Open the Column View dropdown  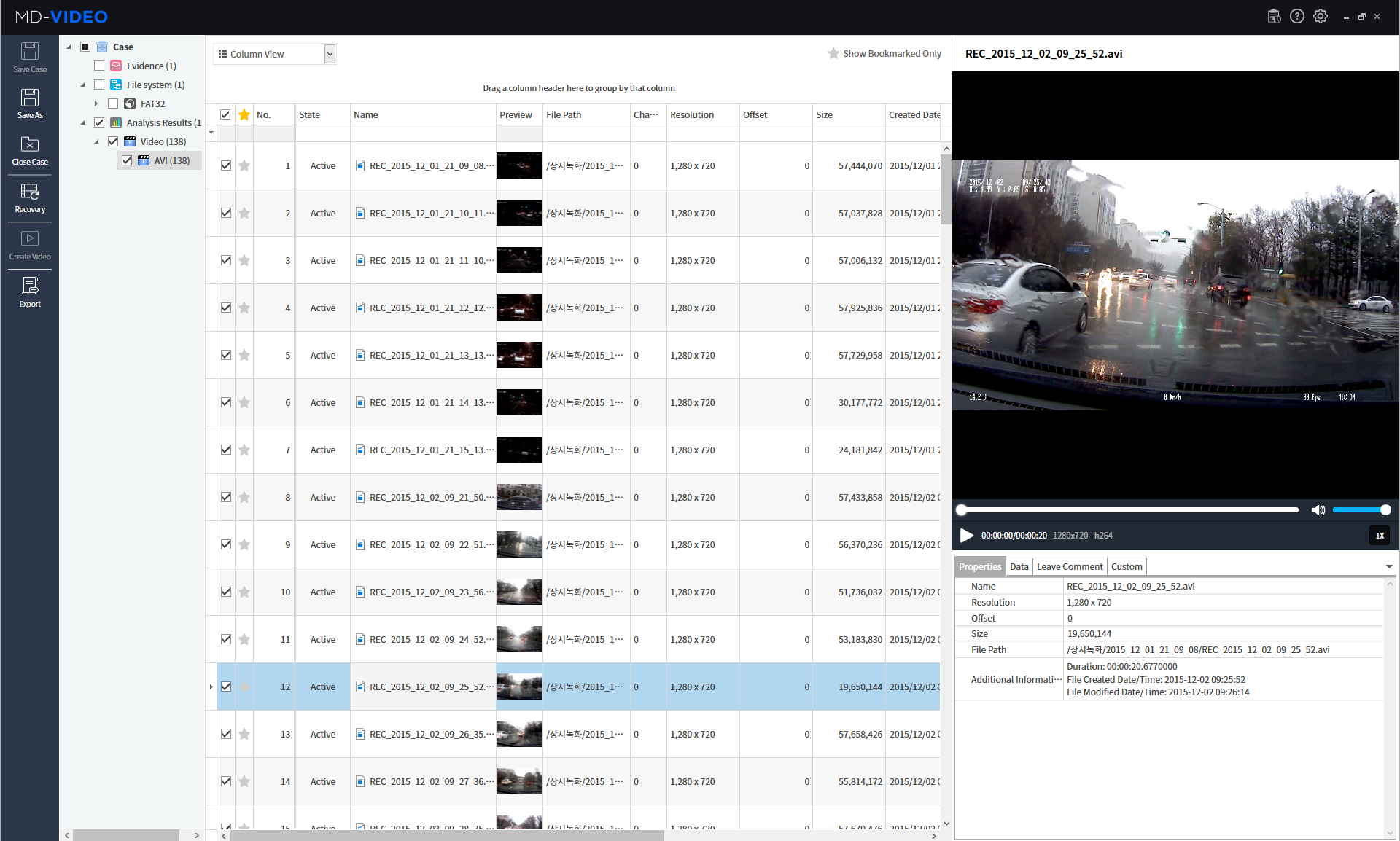tap(330, 54)
